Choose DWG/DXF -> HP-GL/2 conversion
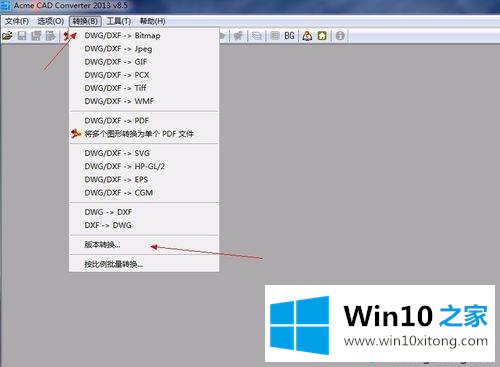 tap(144, 166)
